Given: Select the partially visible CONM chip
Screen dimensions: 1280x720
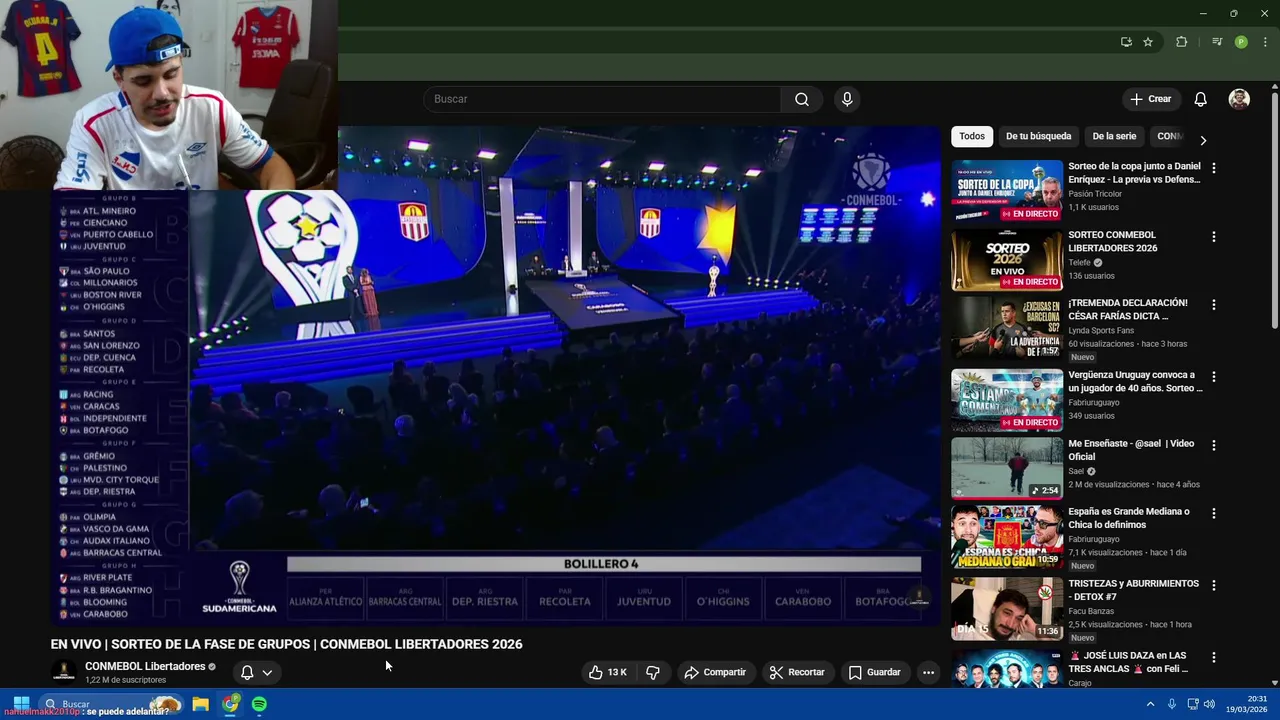Looking at the screenshot, I should point(1168,136).
